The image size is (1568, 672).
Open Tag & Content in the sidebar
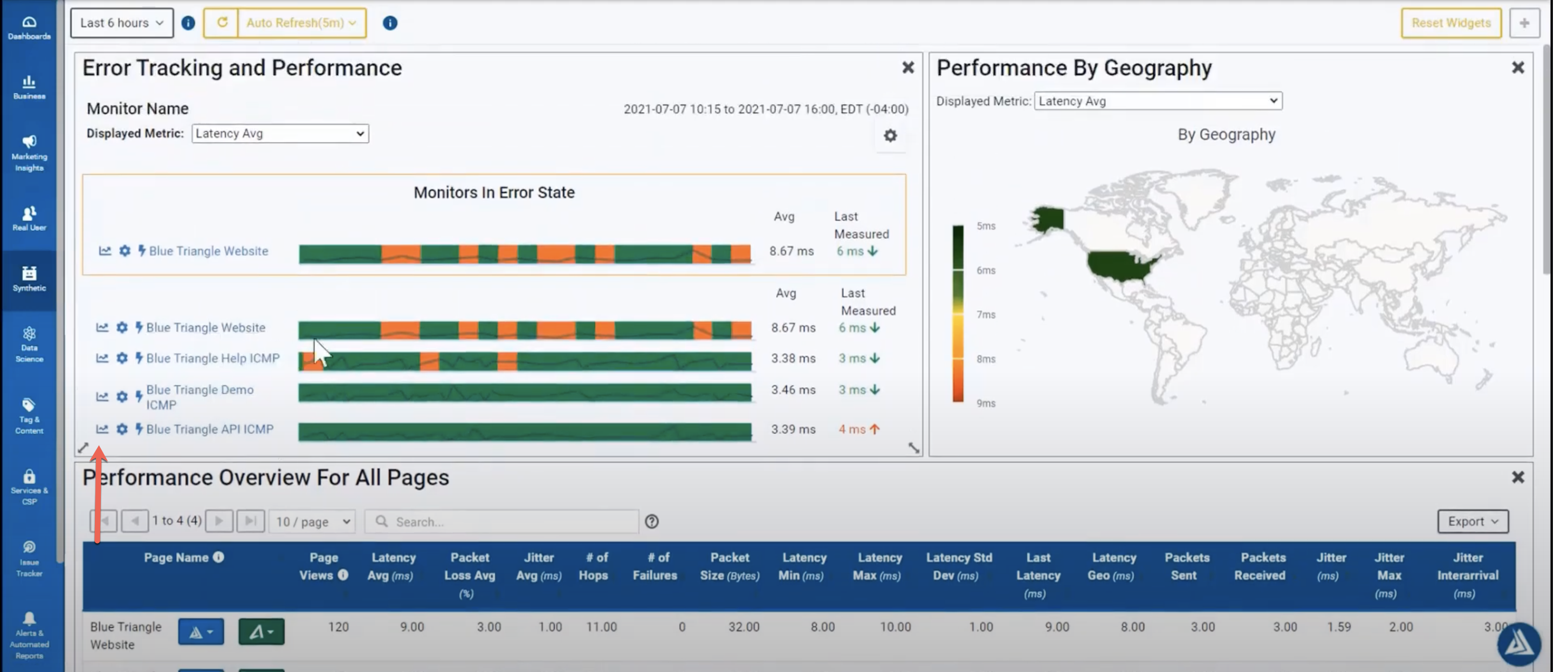point(29,416)
